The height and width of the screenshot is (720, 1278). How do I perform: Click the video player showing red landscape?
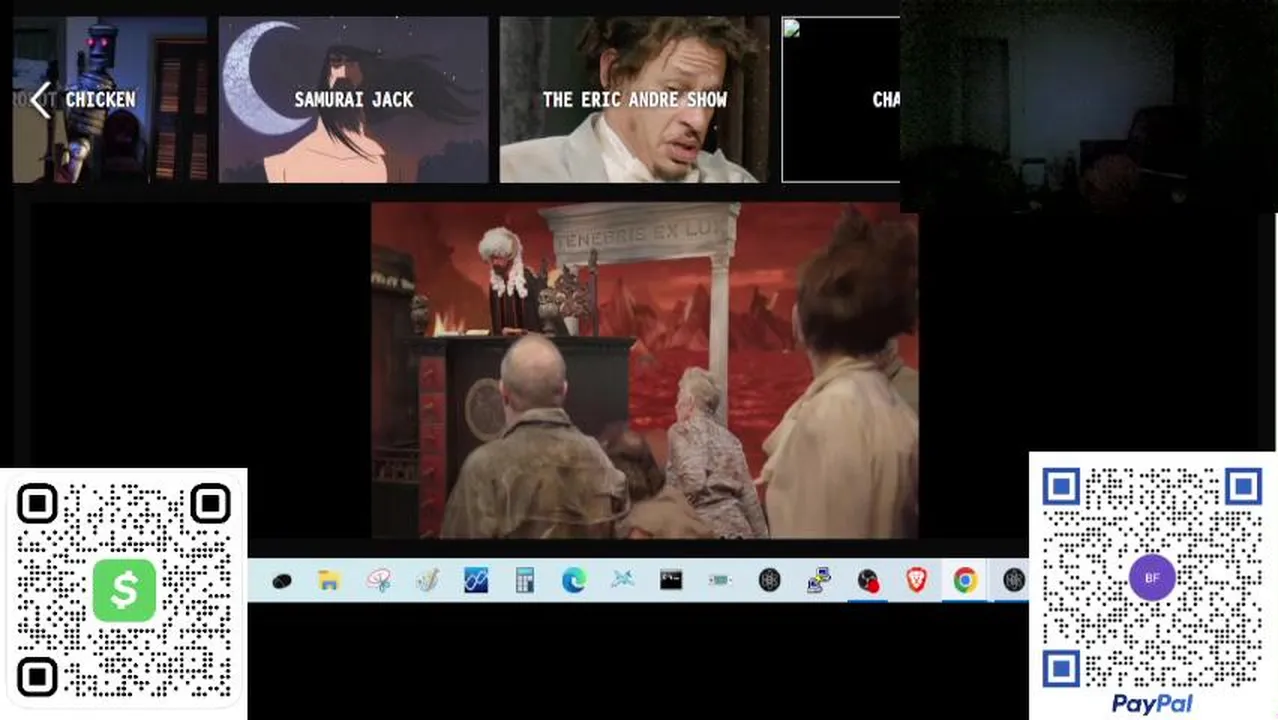click(645, 370)
